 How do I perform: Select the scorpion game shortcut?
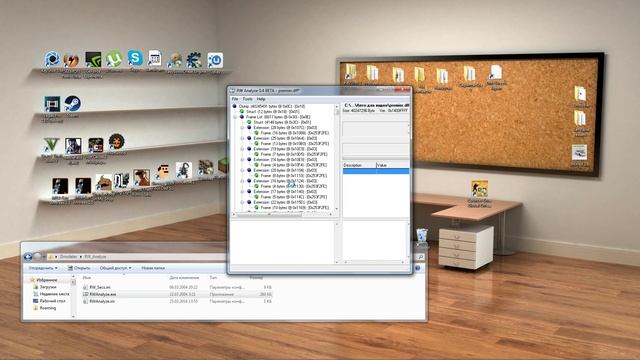(184, 171)
